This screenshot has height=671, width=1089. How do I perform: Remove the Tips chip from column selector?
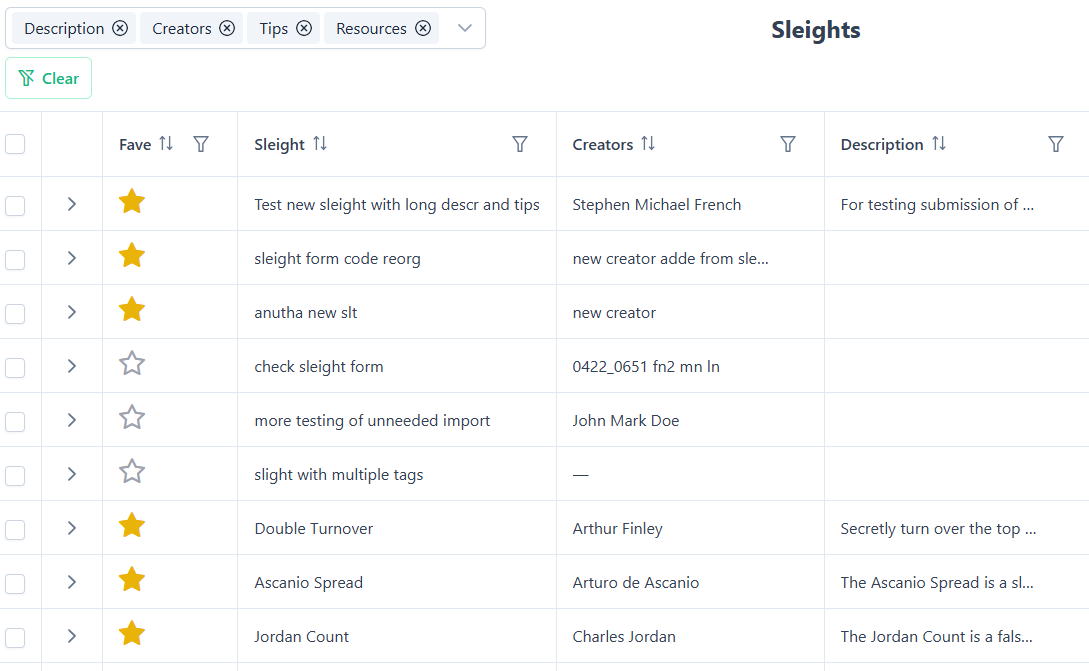304,28
